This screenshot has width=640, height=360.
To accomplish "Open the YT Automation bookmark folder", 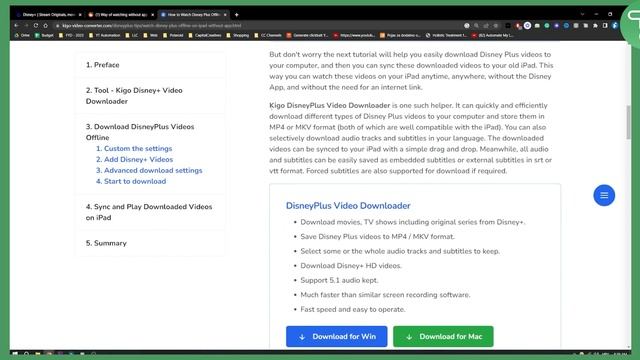I will pos(104,36).
